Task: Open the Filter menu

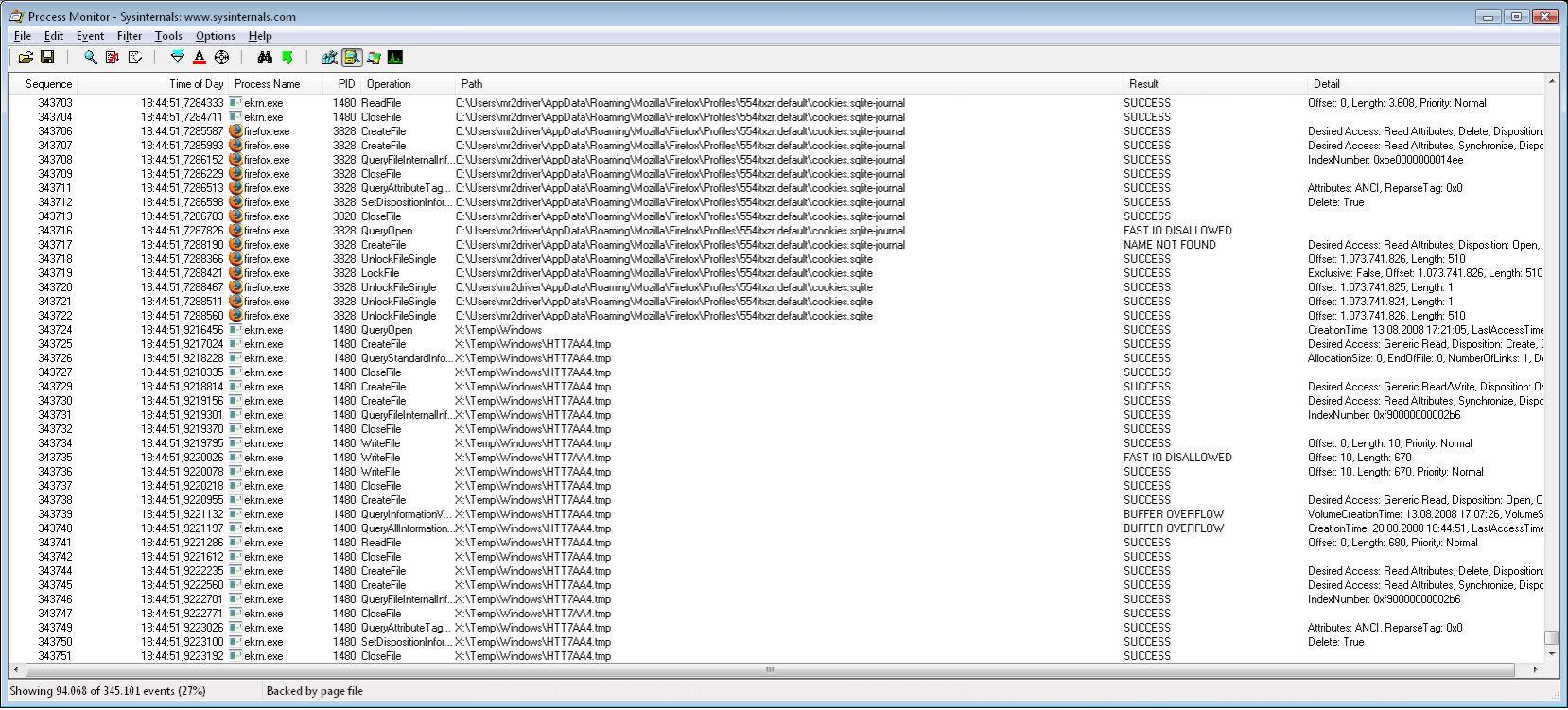Action: [130, 36]
